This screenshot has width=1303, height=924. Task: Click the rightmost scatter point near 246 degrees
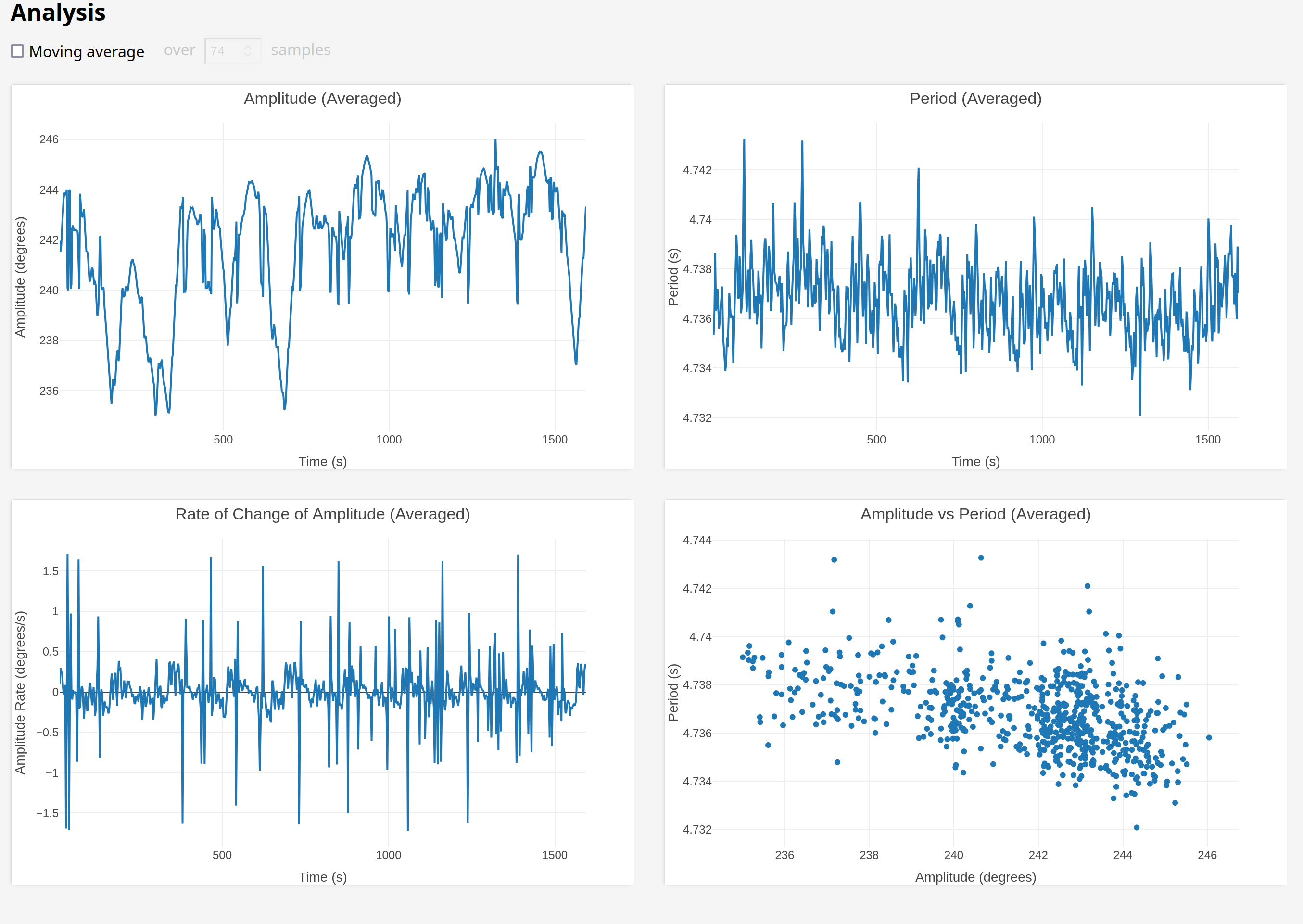click(x=1209, y=737)
